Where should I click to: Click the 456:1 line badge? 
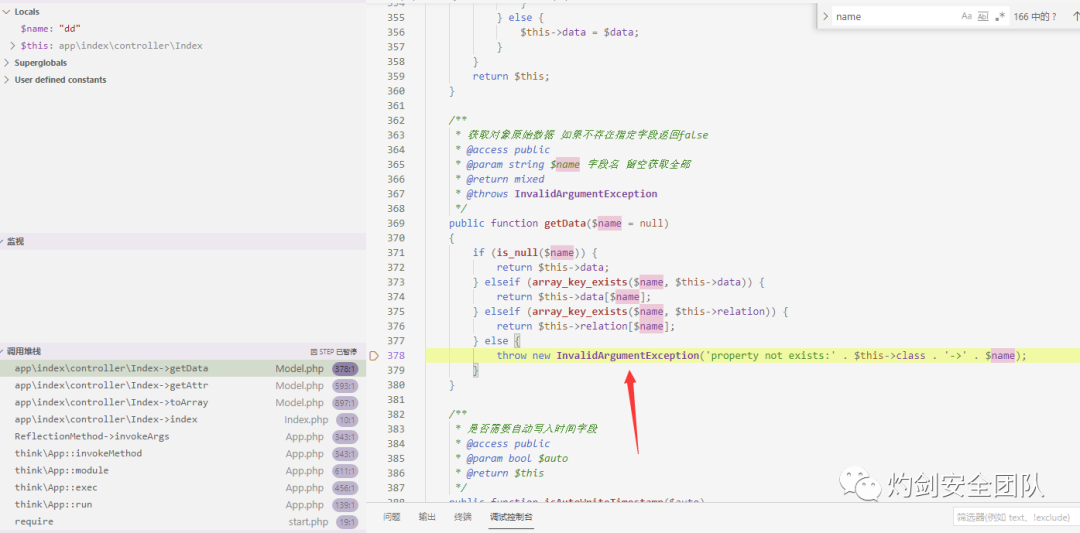pyautogui.click(x=344, y=488)
